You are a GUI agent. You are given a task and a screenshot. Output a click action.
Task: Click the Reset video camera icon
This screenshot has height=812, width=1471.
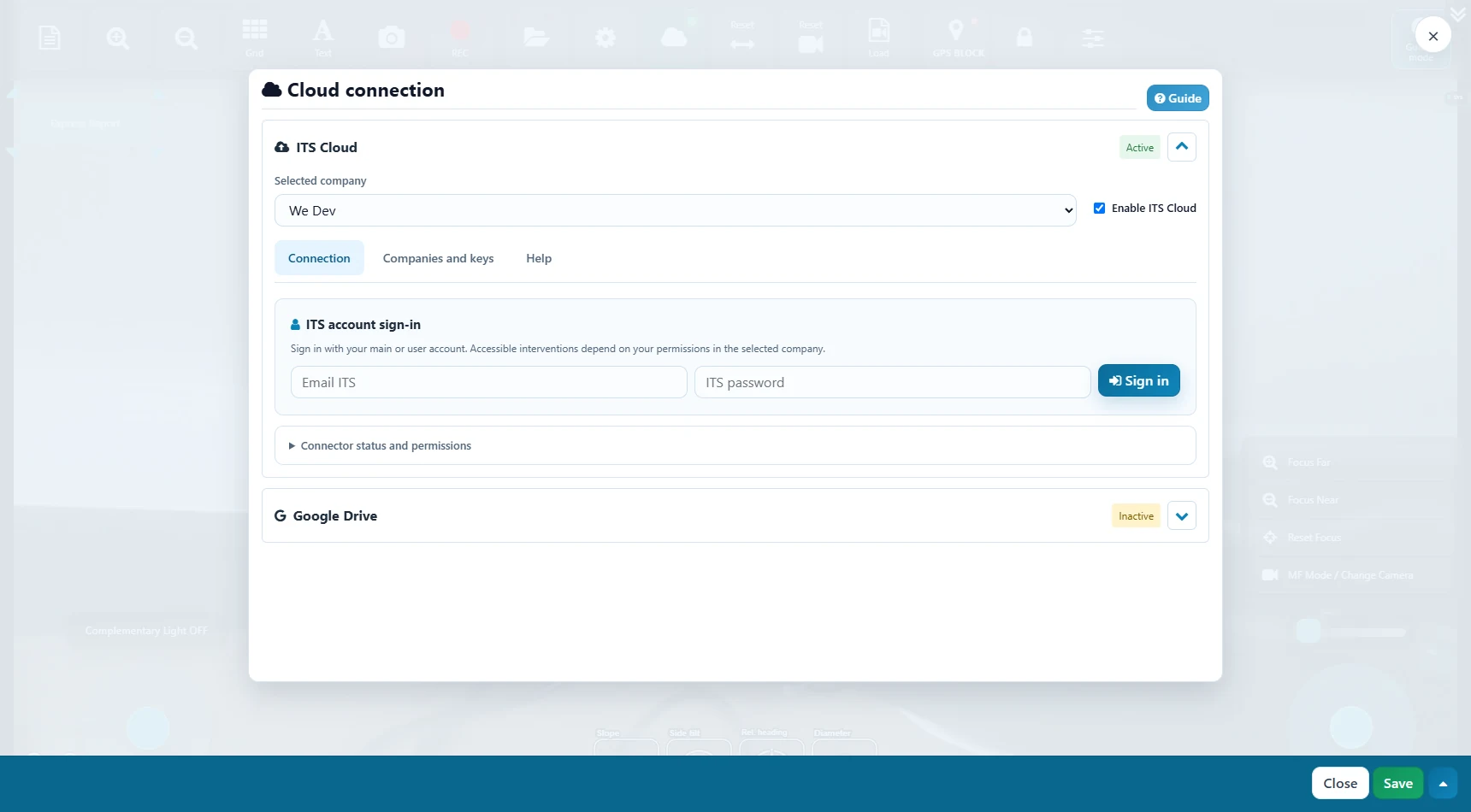(x=811, y=44)
